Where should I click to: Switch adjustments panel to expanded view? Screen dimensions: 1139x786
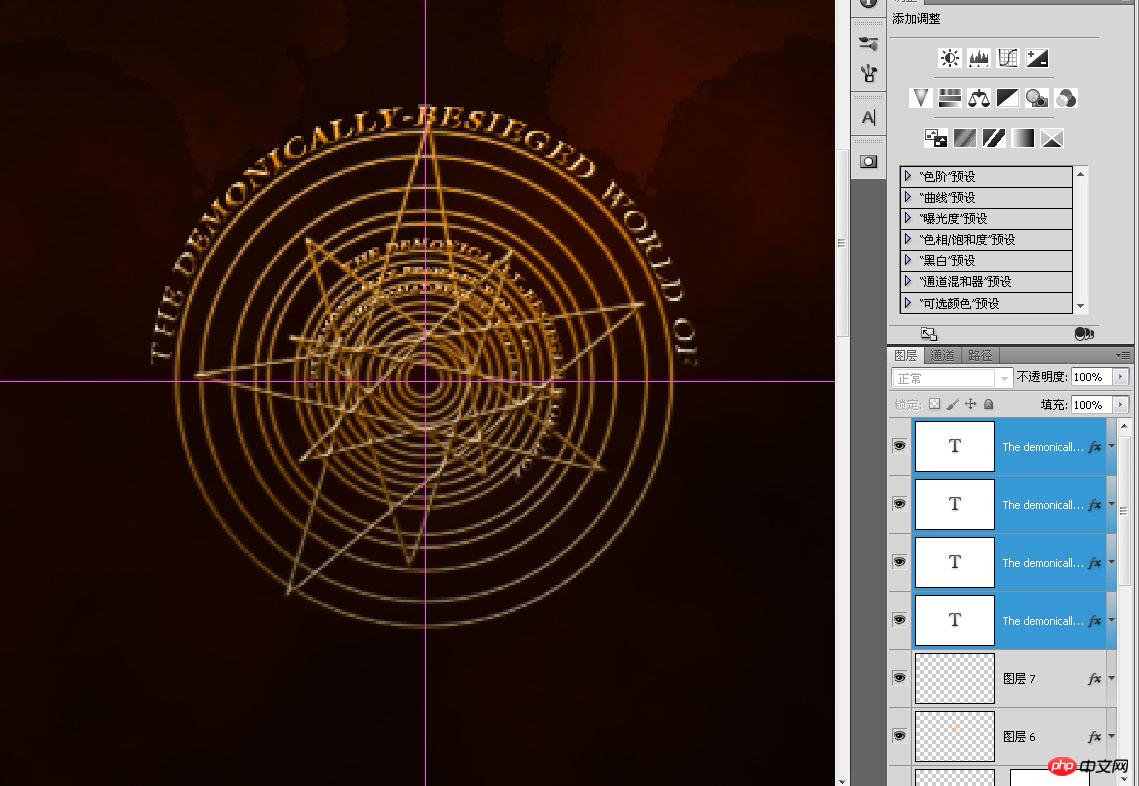point(929,333)
